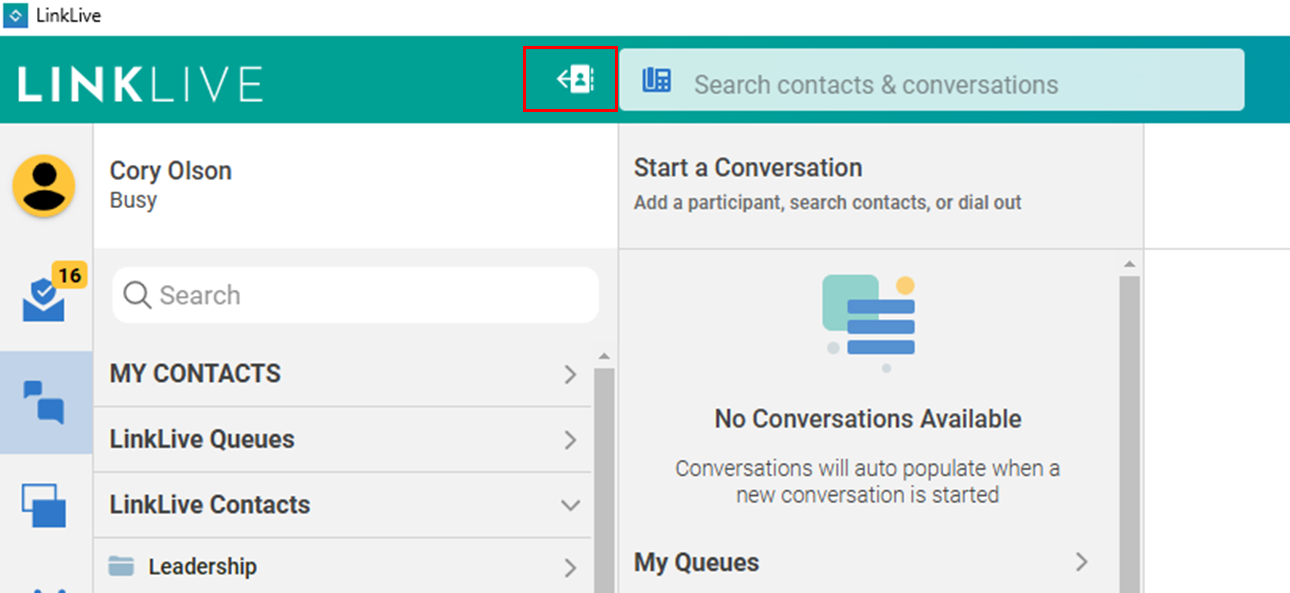Open the inbox icon with 16 badge

45,299
